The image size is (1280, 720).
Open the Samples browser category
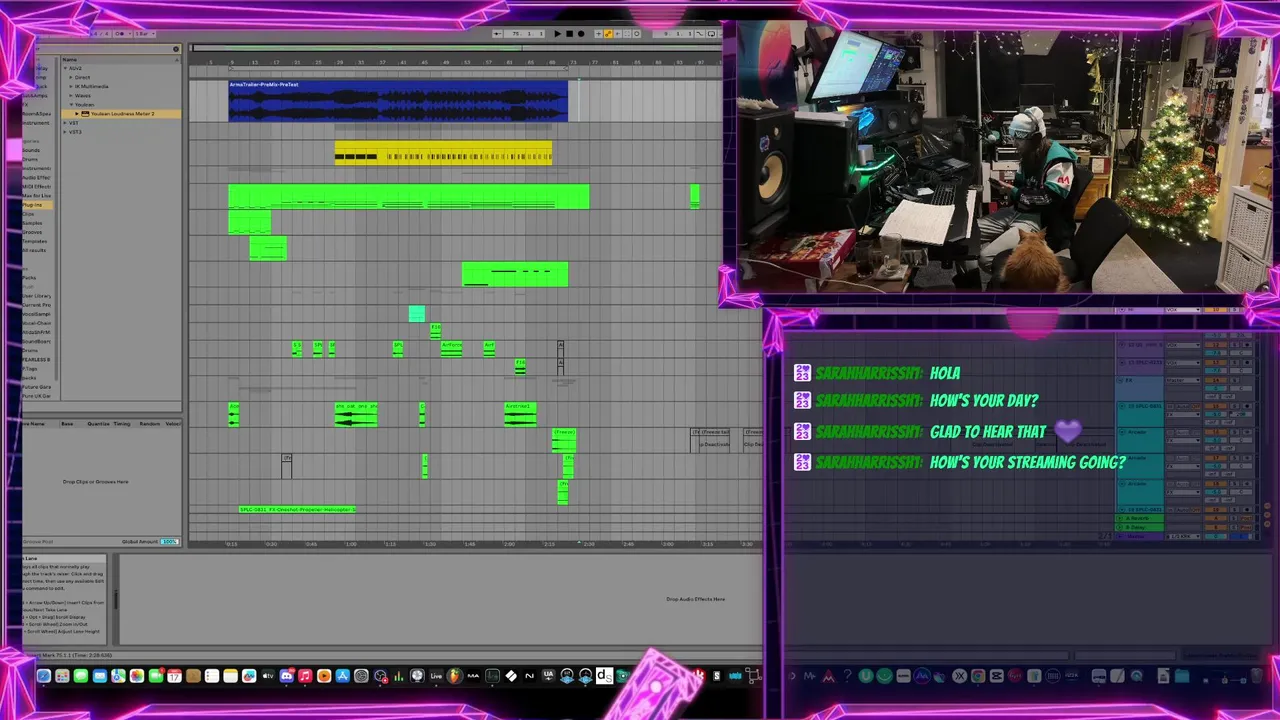tap(33, 223)
